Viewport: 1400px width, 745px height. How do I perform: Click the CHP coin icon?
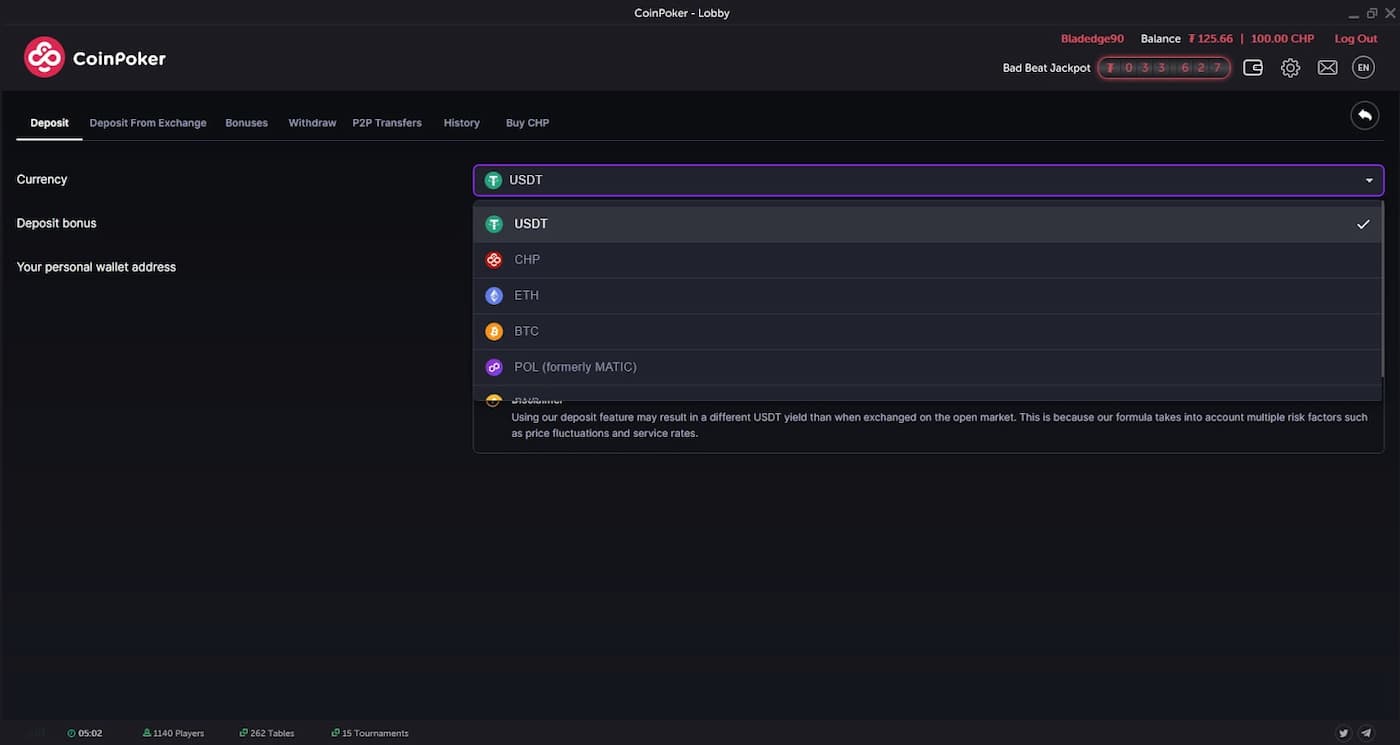tap(494, 260)
